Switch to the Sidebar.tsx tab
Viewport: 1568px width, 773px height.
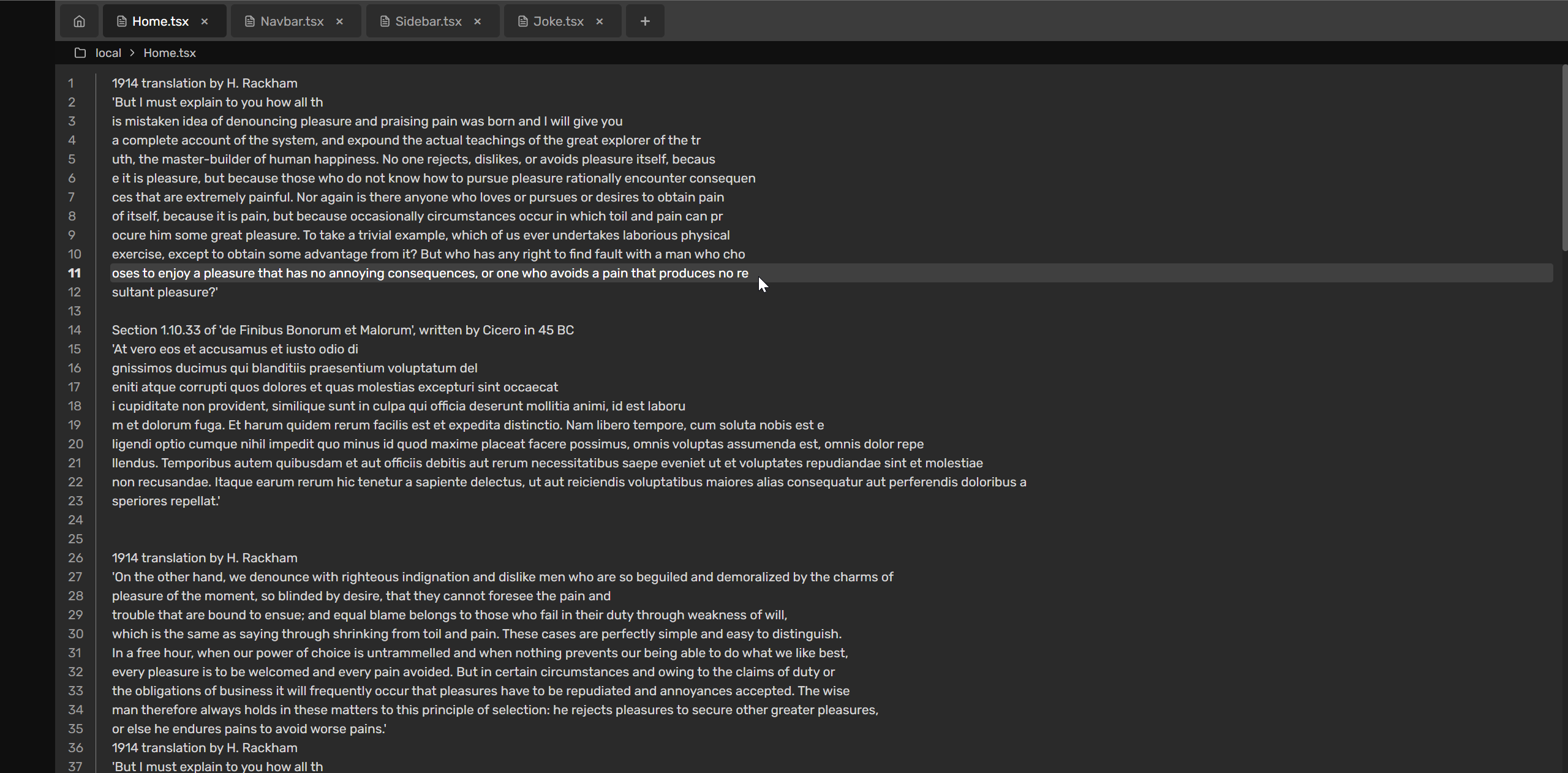(428, 21)
